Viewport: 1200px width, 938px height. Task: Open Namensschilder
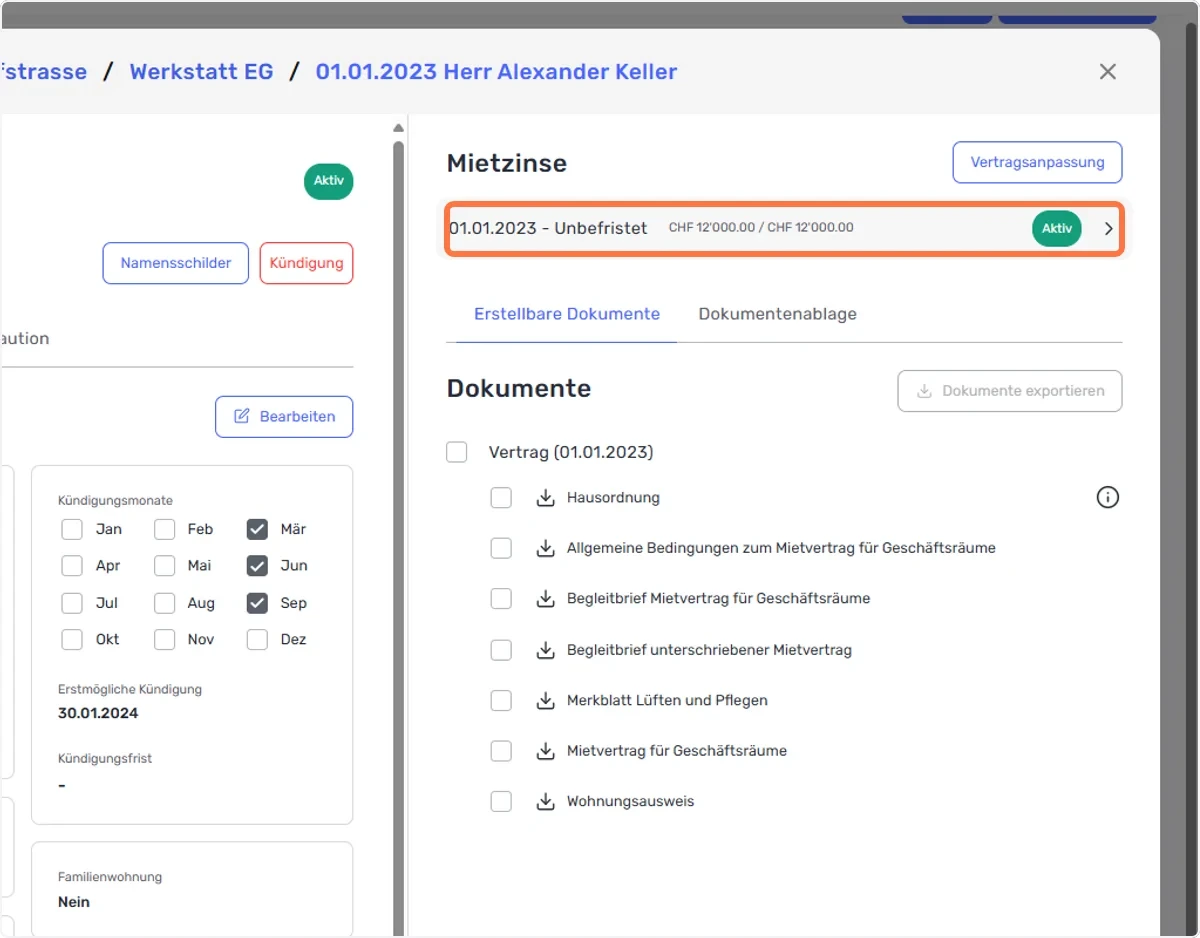click(176, 263)
